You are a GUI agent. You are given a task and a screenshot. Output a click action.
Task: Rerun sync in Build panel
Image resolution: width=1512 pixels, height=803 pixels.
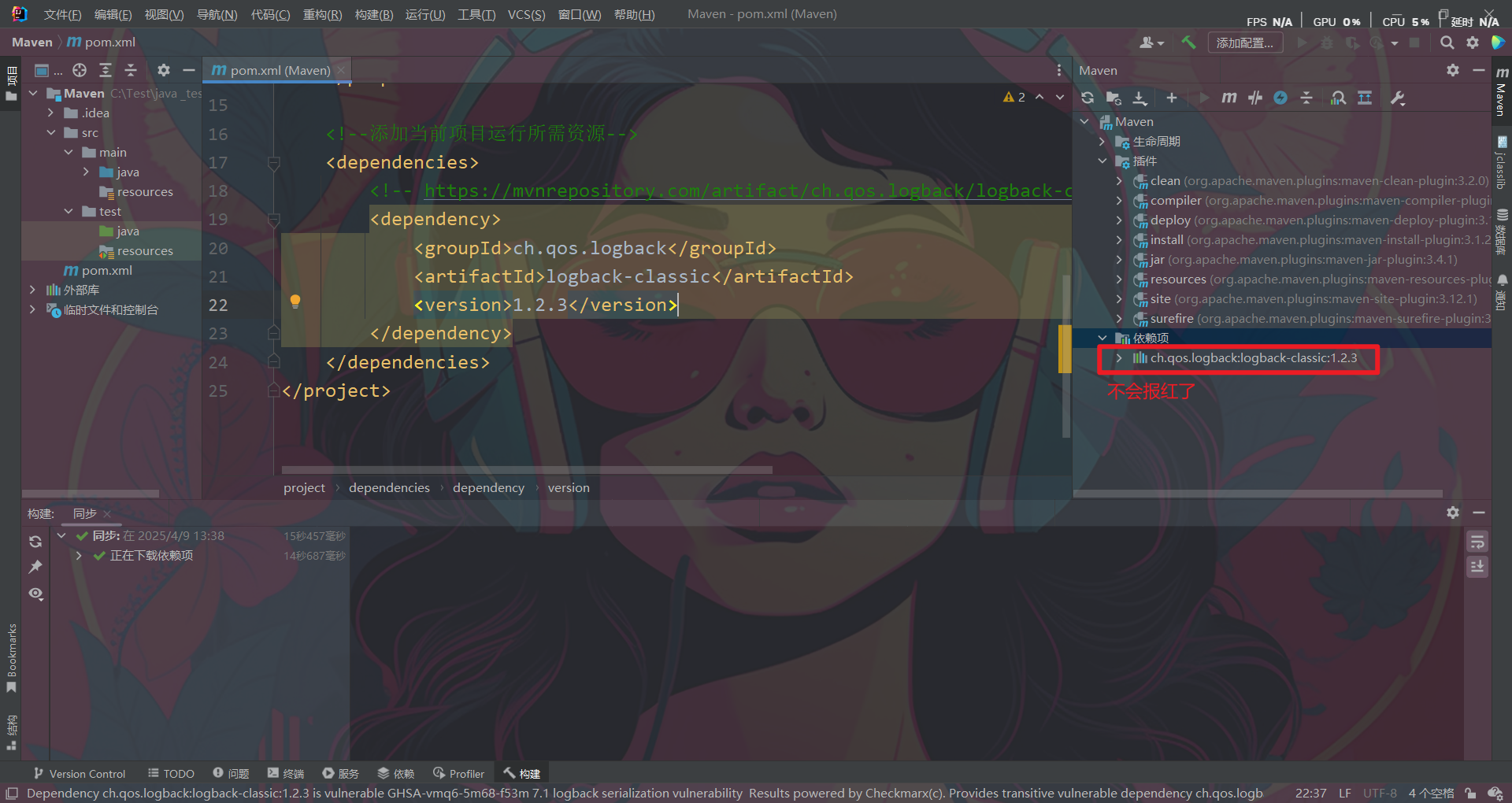[x=35, y=542]
